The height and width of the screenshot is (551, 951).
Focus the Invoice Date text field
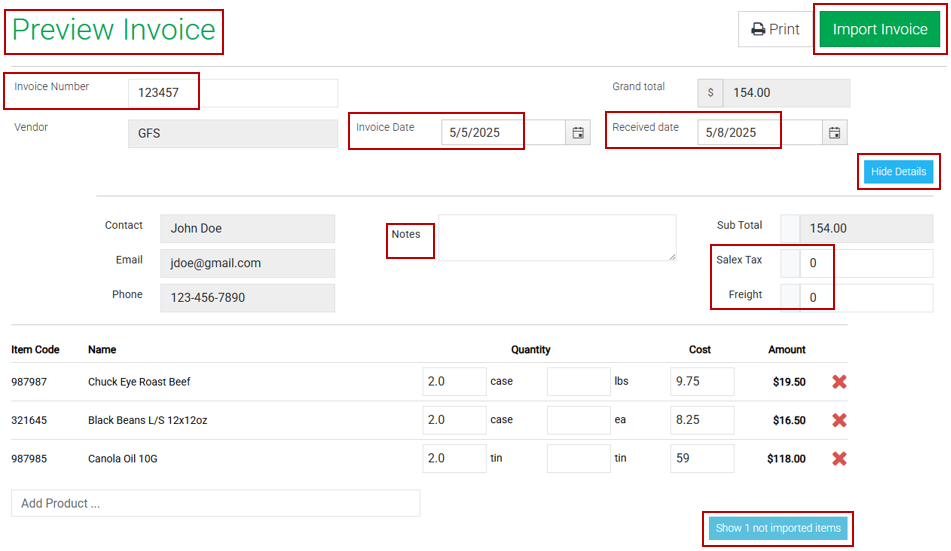(502, 133)
